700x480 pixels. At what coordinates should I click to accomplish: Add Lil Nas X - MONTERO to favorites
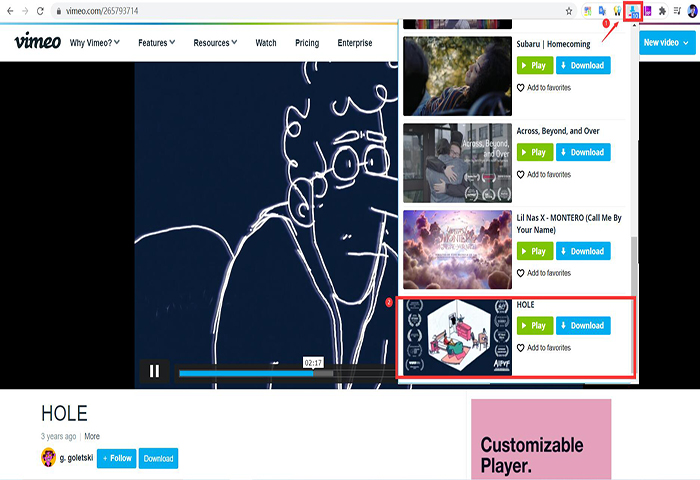coord(544,273)
